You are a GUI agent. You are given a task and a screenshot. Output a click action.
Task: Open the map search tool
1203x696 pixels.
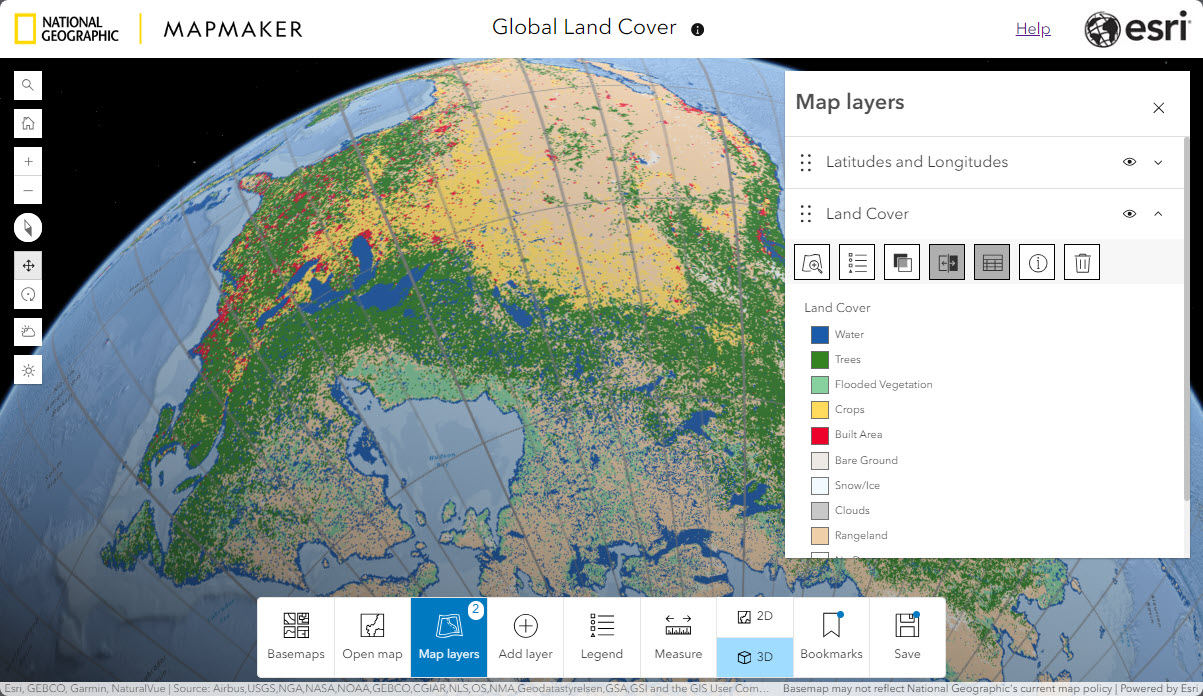(28, 85)
